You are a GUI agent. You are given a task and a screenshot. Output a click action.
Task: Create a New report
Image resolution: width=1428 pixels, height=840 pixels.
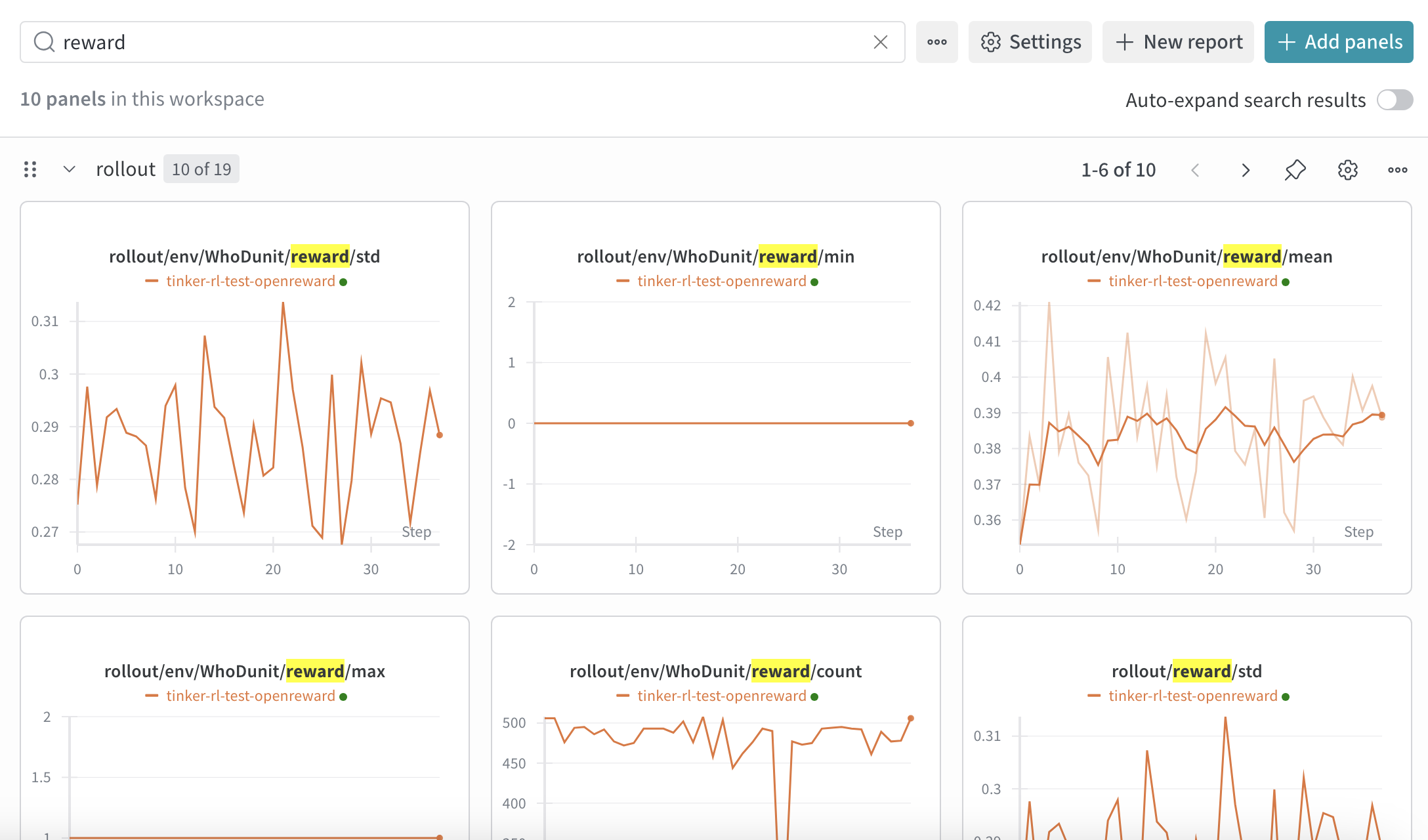(x=1179, y=42)
